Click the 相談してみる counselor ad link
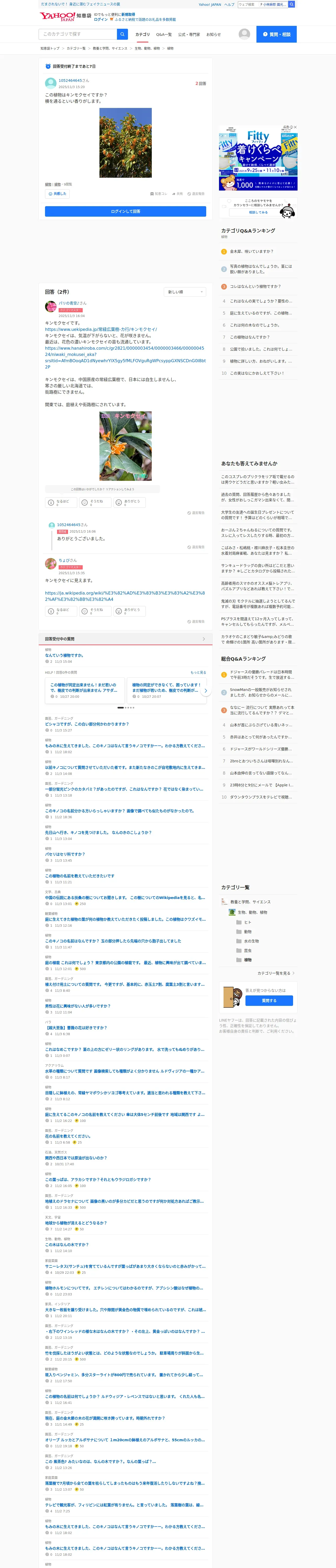The image size is (336, 1568). [x=258, y=212]
